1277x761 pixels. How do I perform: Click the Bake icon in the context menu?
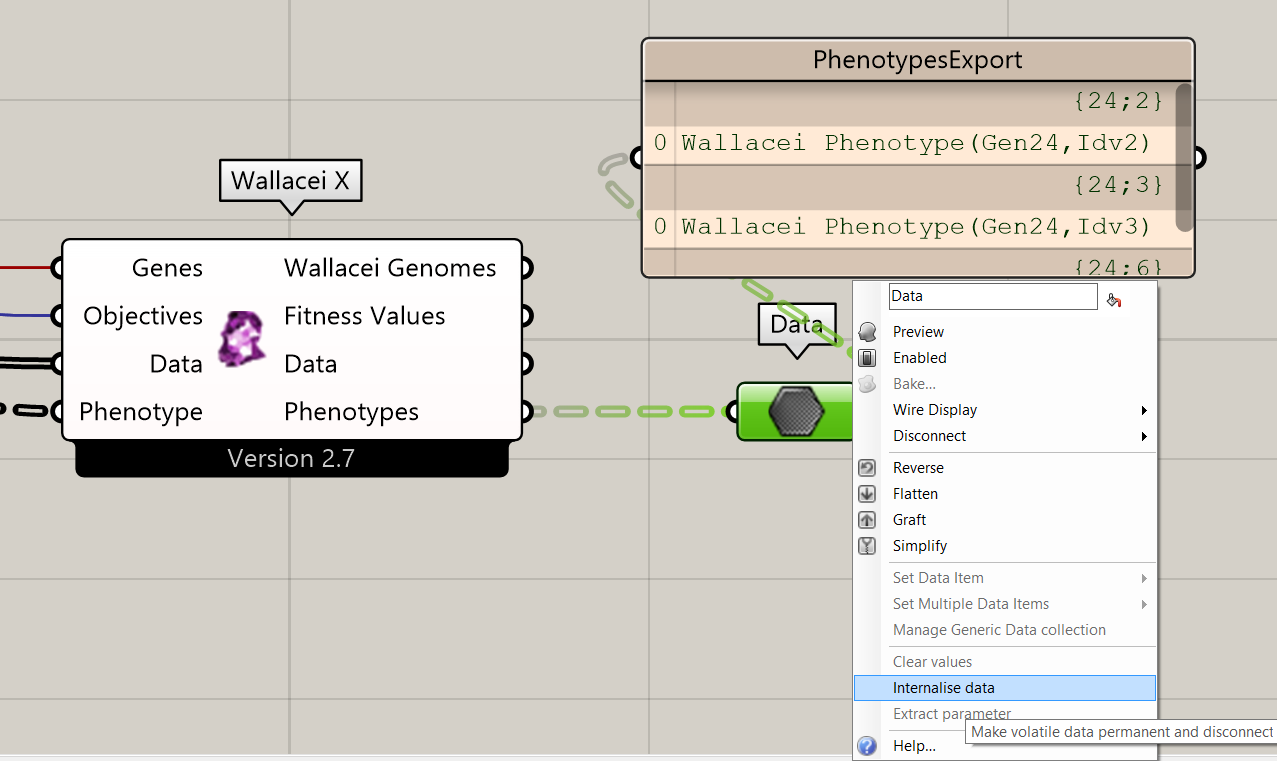(867, 383)
